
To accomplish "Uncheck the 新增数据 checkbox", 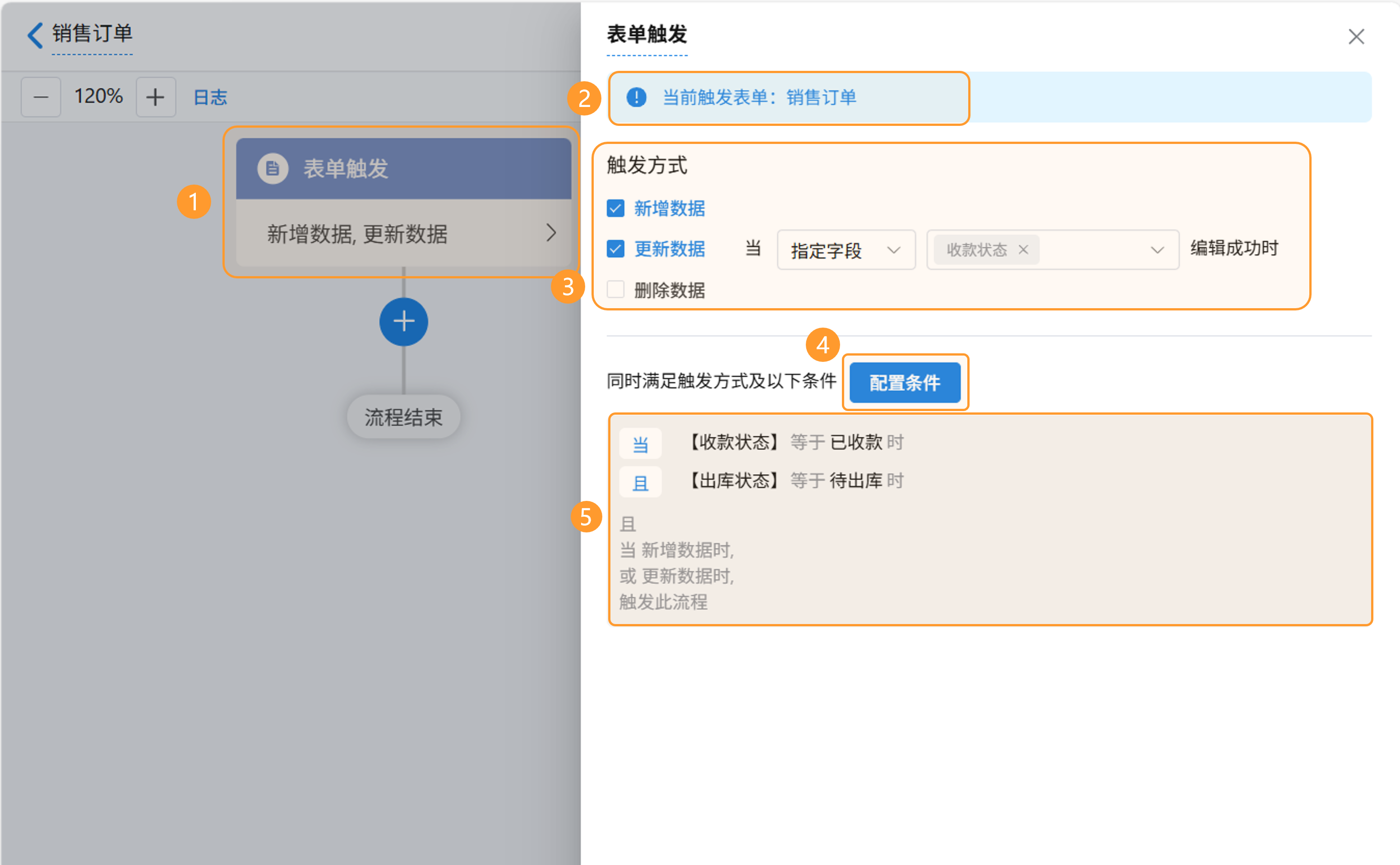I will pos(615,208).
